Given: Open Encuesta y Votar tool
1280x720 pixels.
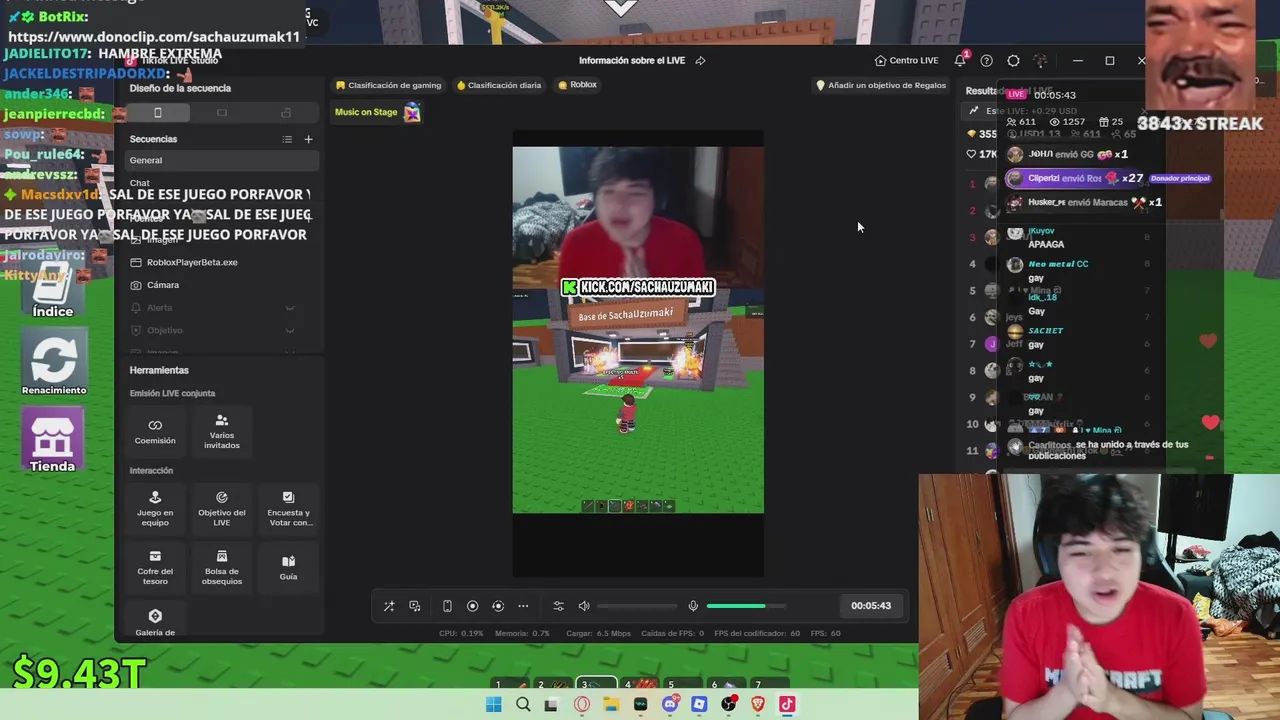Looking at the screenshot, I should [x=289, y=508].
